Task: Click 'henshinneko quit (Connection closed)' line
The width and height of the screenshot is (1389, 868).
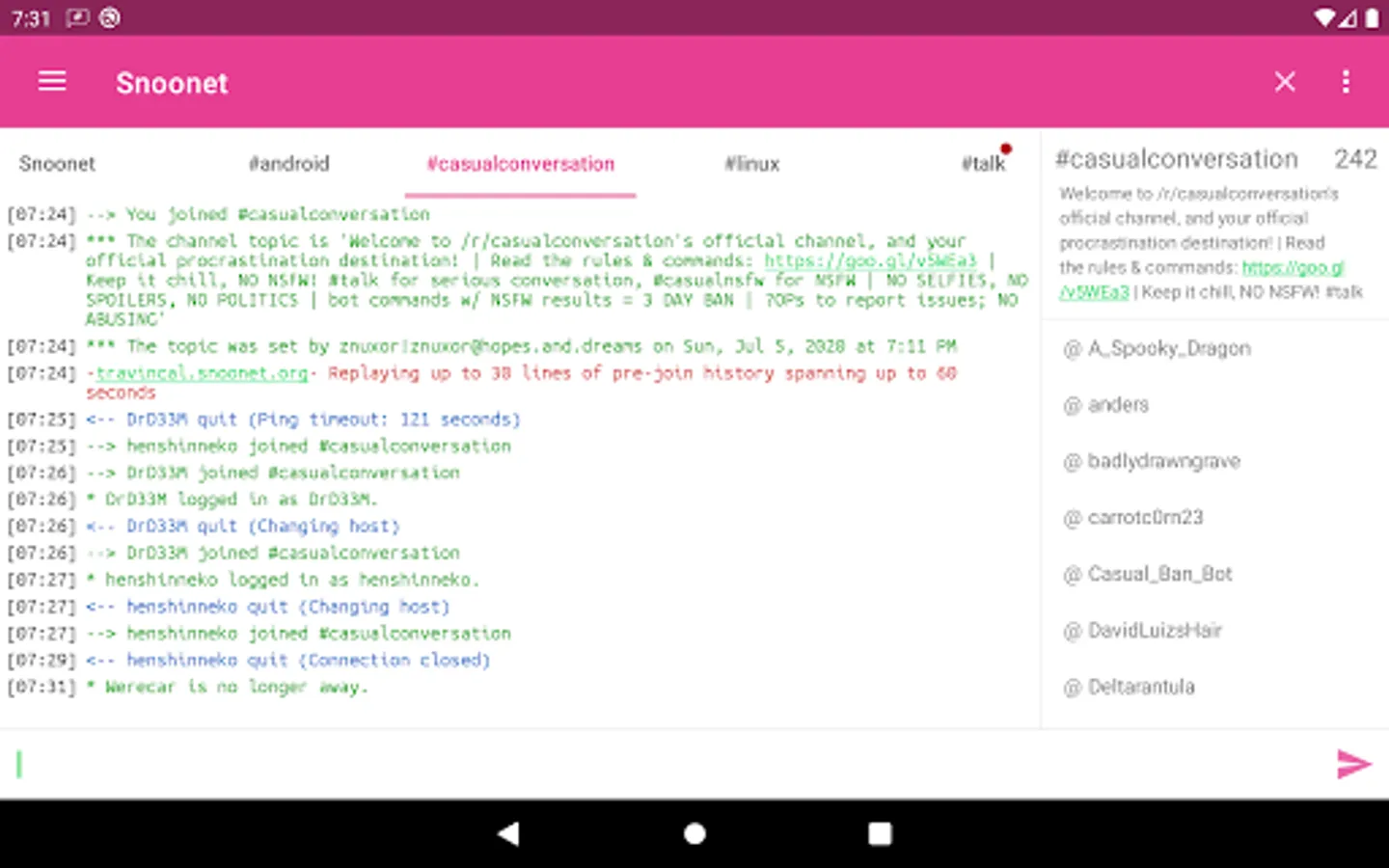Action: click(249, 661)
